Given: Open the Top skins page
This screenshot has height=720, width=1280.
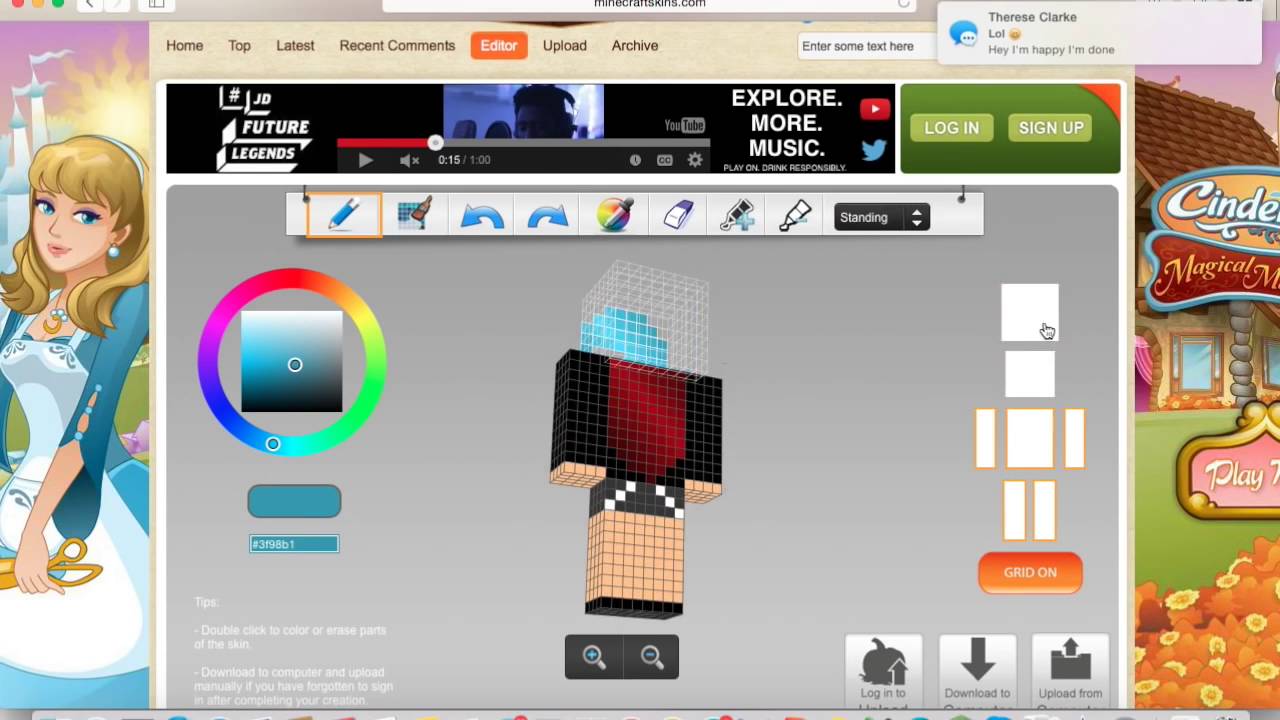Looking at the screenshot, I should pyautogui.click(x=239, y=46).
